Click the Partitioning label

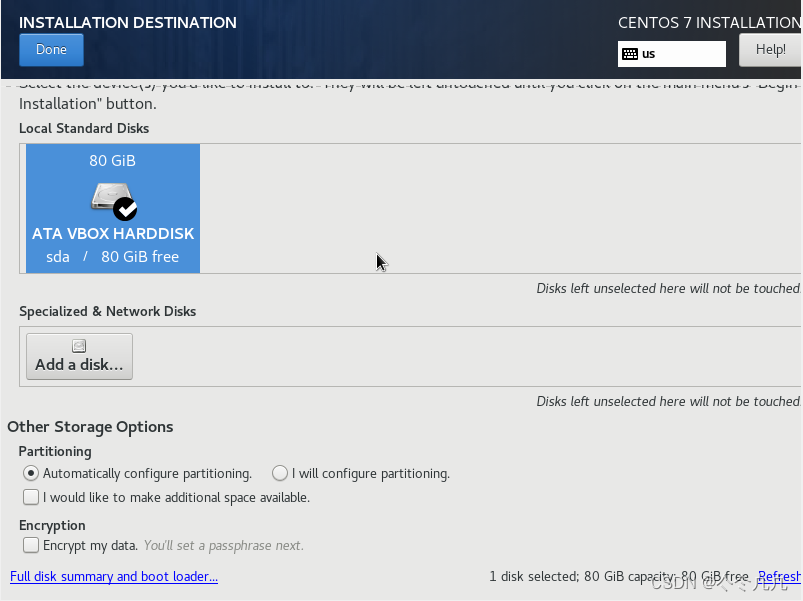(55, 451)
